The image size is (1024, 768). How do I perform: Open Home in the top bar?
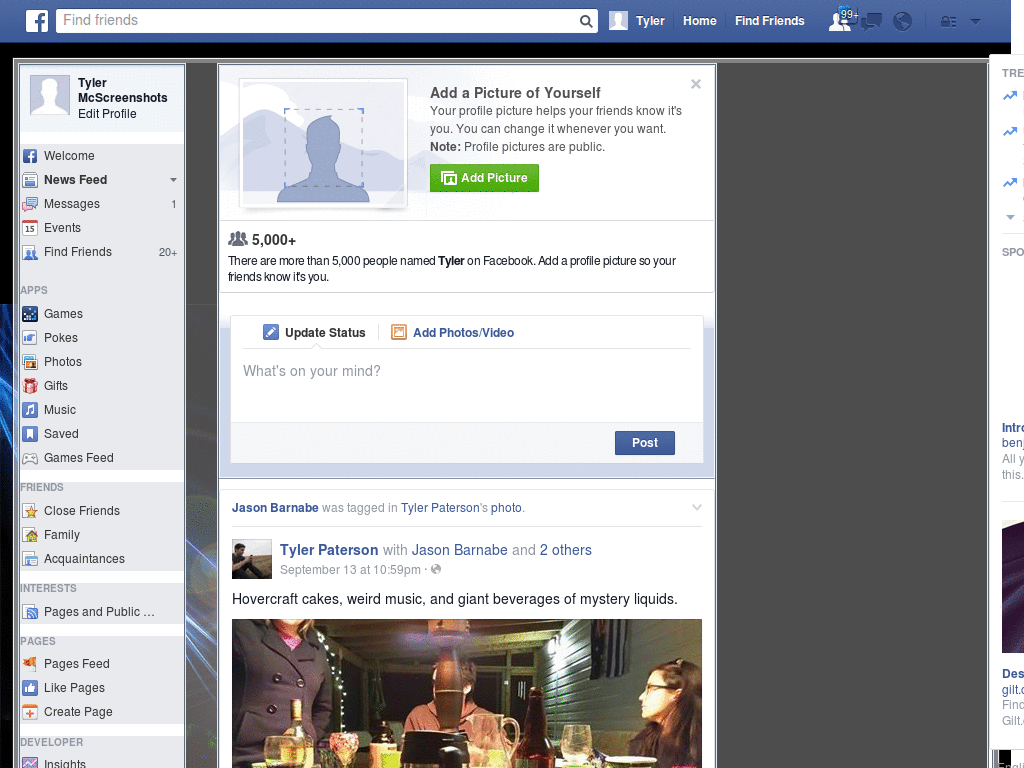[699, 21]
